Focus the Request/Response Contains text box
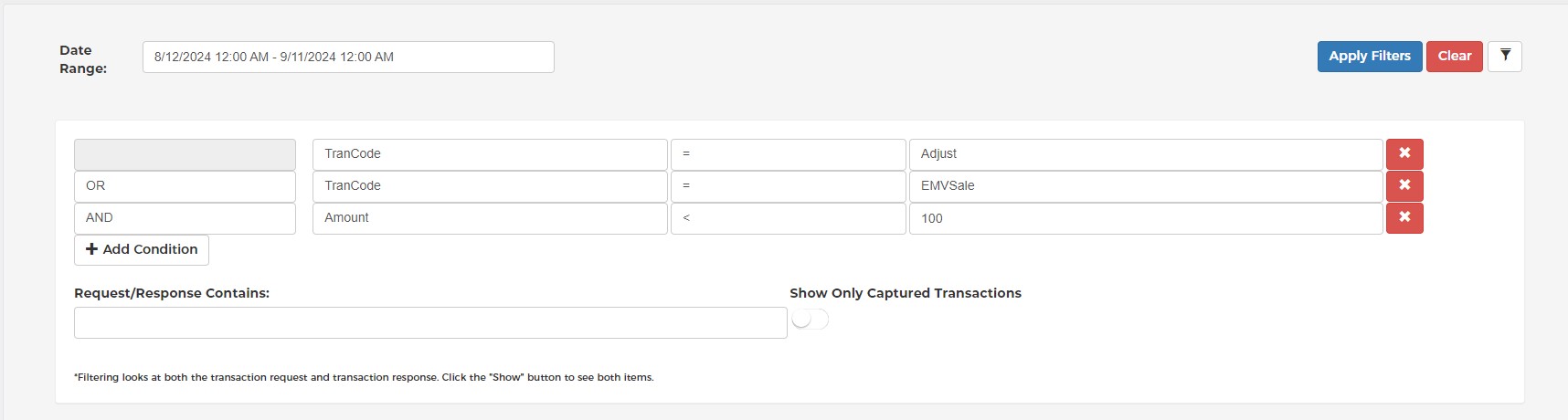This screenshot has height=420, width=1568. click(x=430, y=323)
